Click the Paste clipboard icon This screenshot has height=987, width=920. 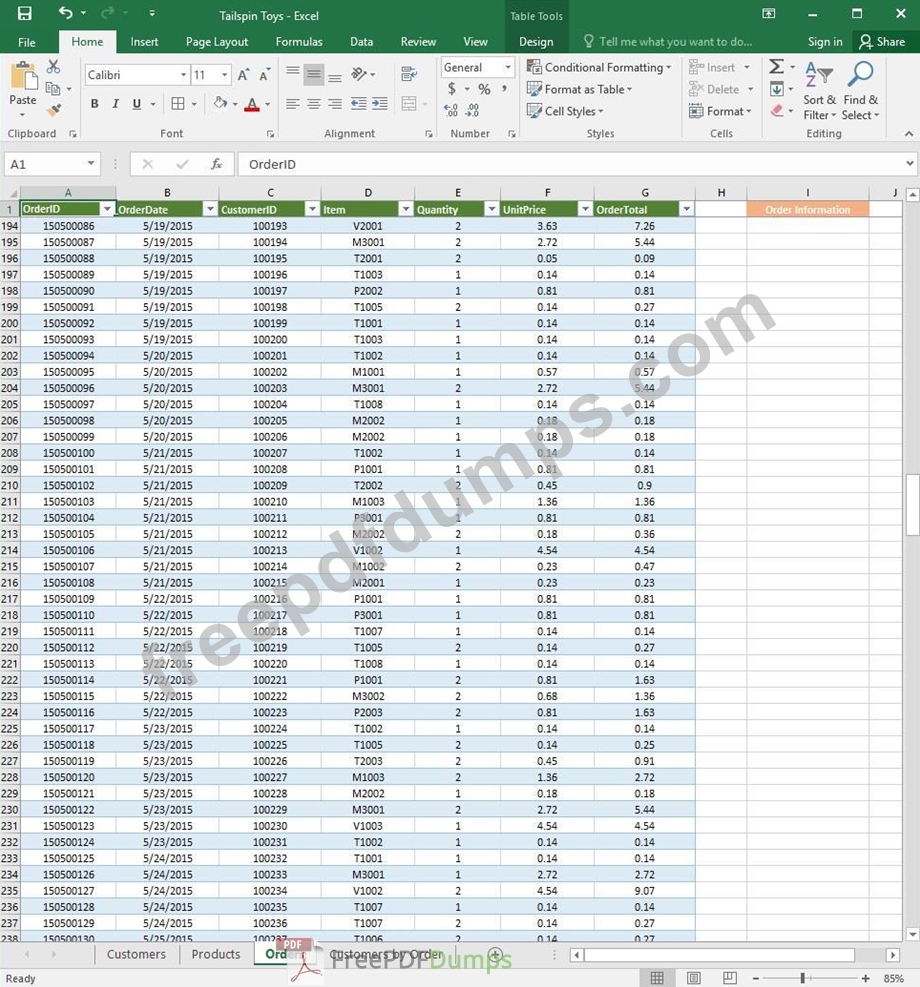(x=23, y=77)
